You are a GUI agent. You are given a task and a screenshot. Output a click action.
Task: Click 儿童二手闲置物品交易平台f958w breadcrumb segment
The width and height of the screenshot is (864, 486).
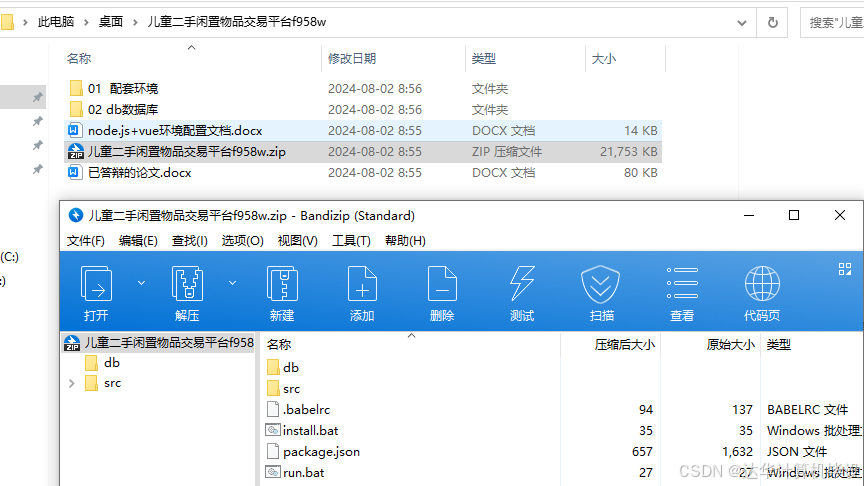[x=237, y=22]
